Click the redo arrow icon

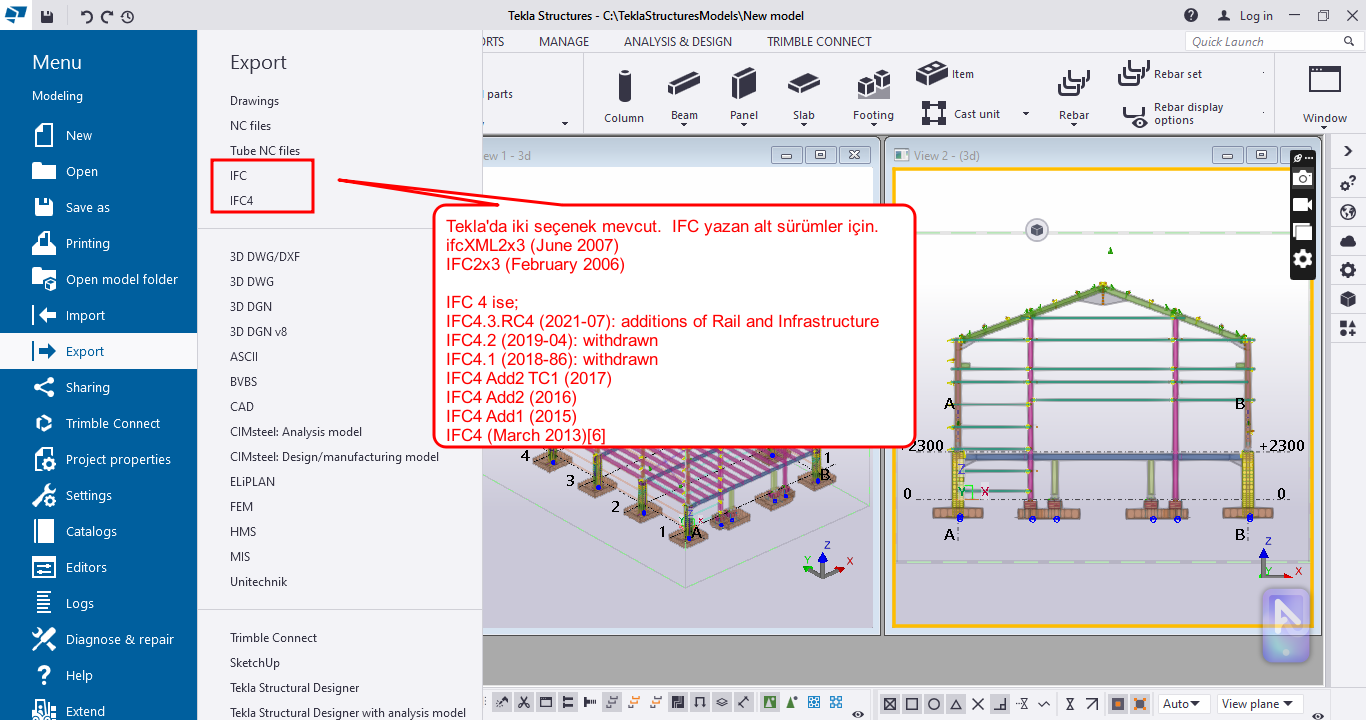tap(107, 16)
